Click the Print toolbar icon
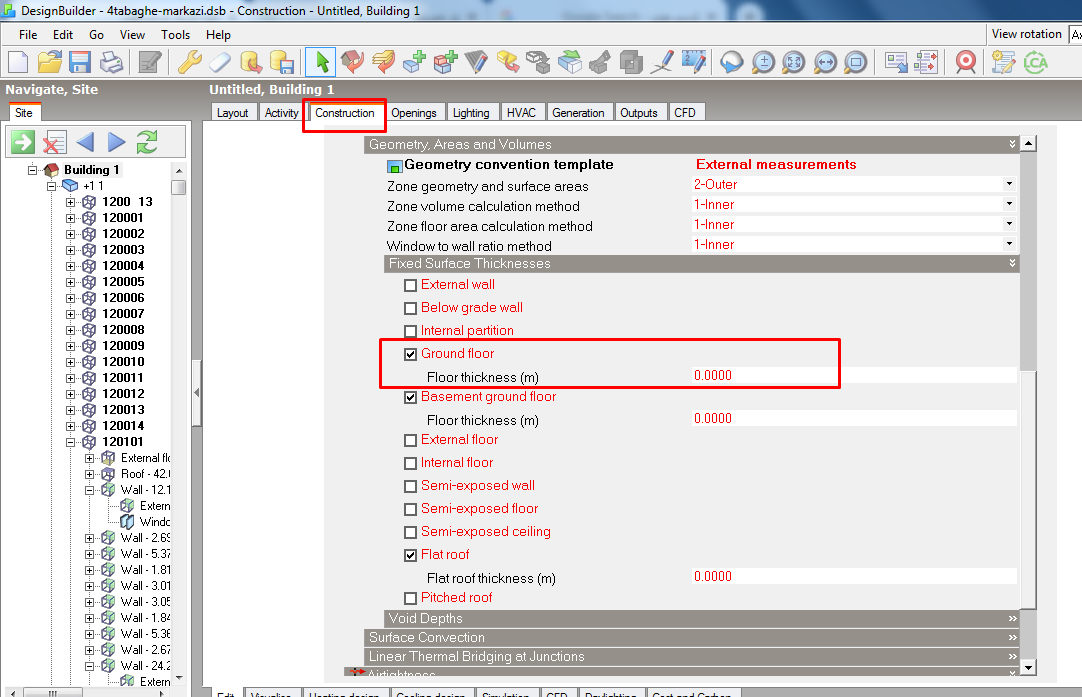This screenshot has width=1082, height=697. 111,62
